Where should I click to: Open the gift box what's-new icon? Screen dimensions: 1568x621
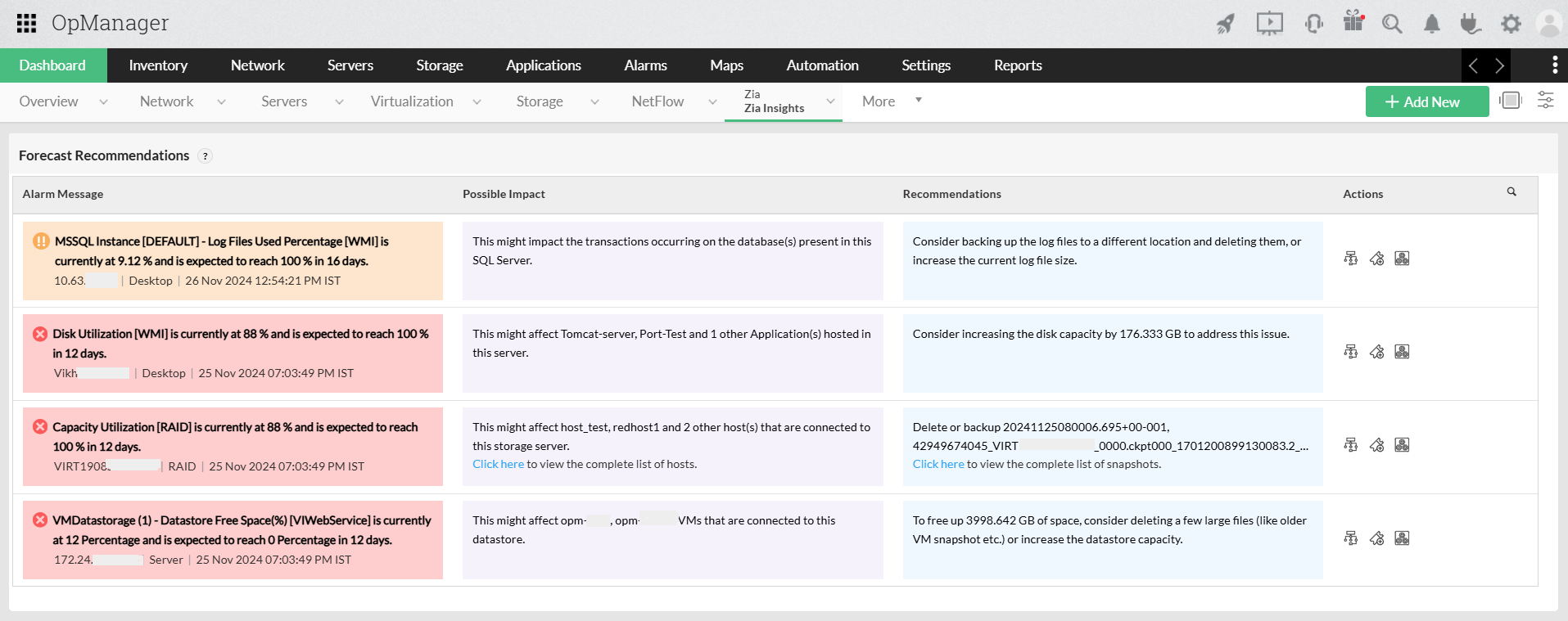tap(1353, 22)
